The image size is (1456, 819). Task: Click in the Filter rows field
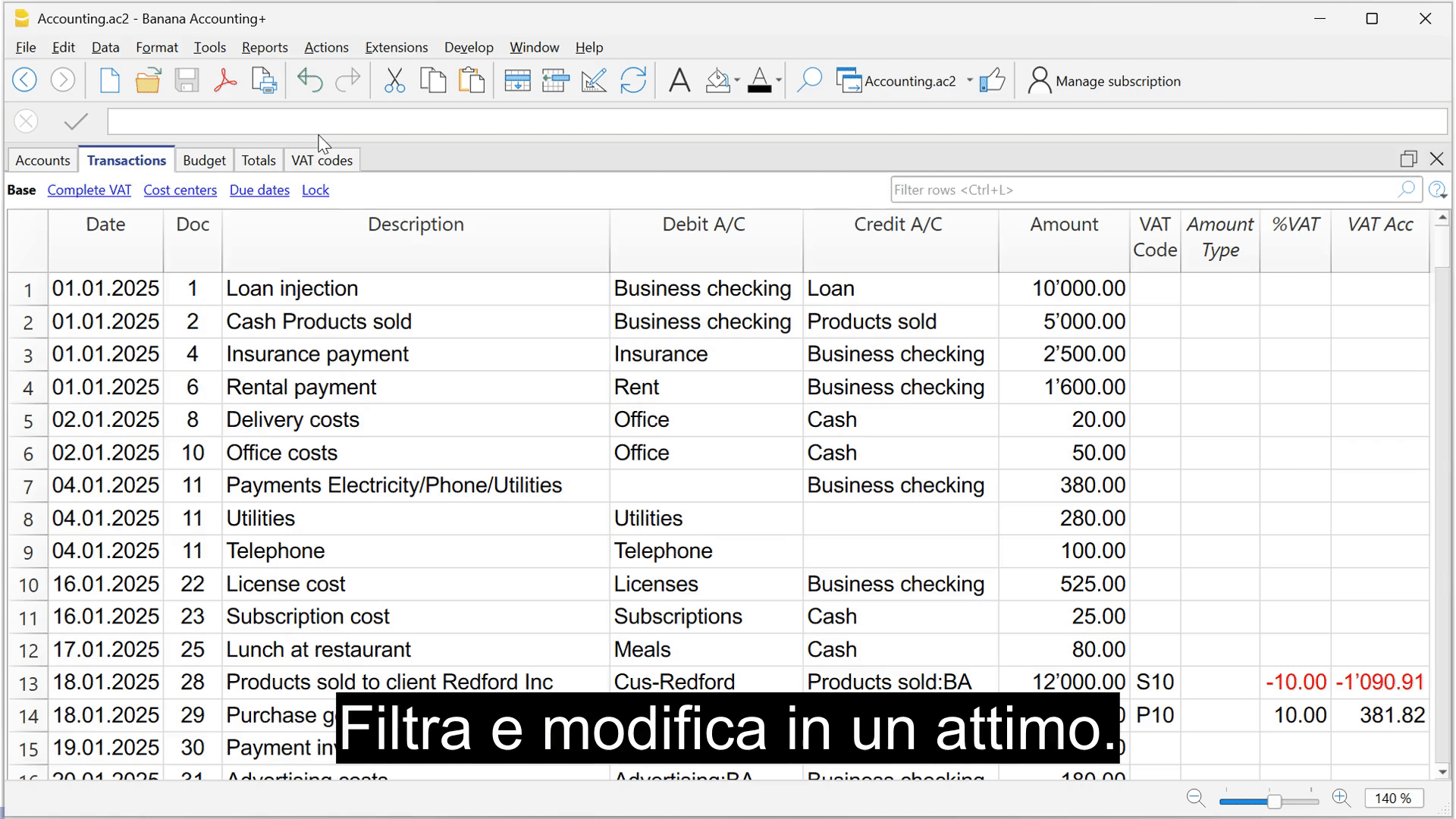point(1137,190)
